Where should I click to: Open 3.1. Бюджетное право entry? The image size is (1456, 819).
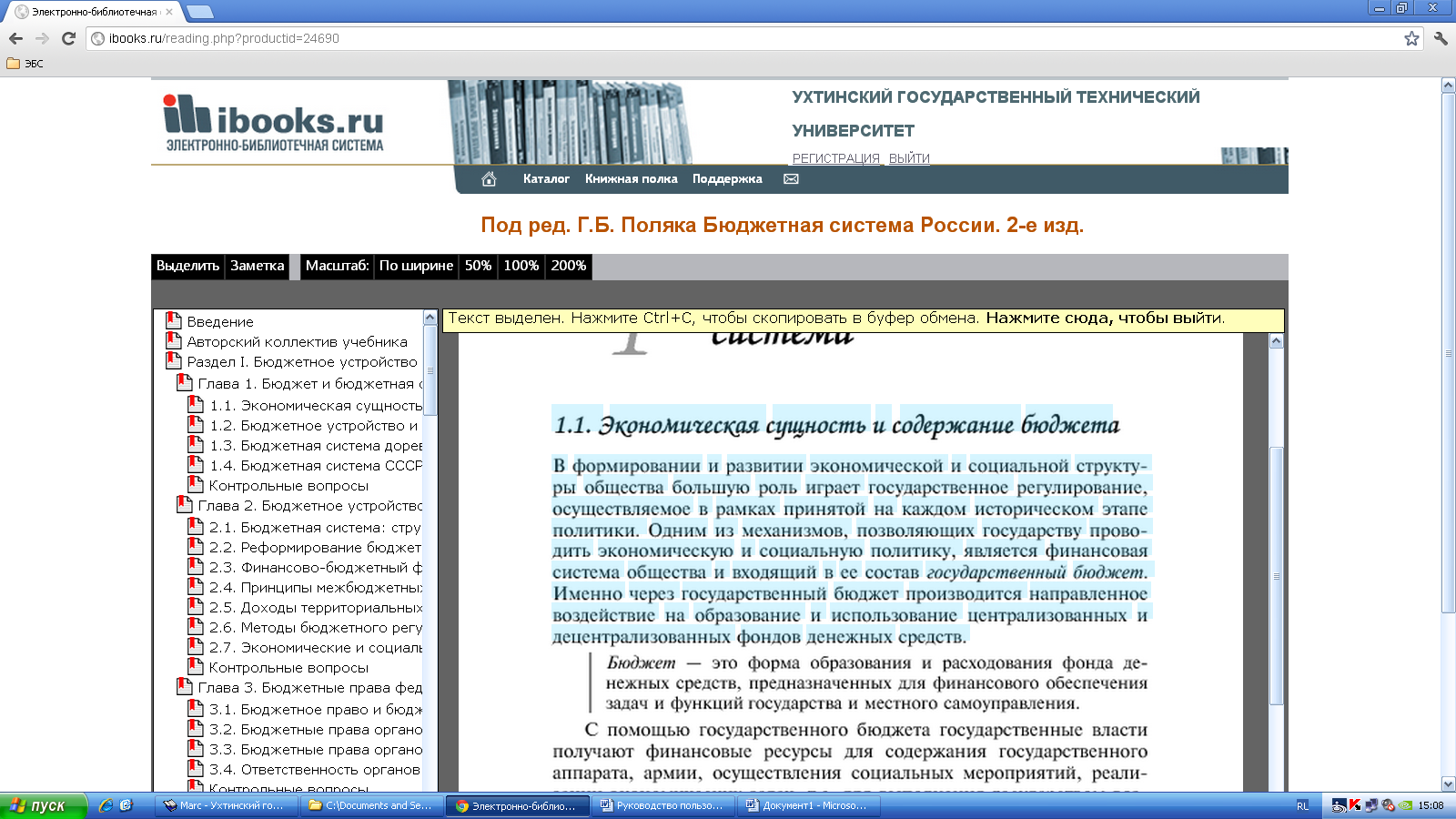(x=316, y=710)
